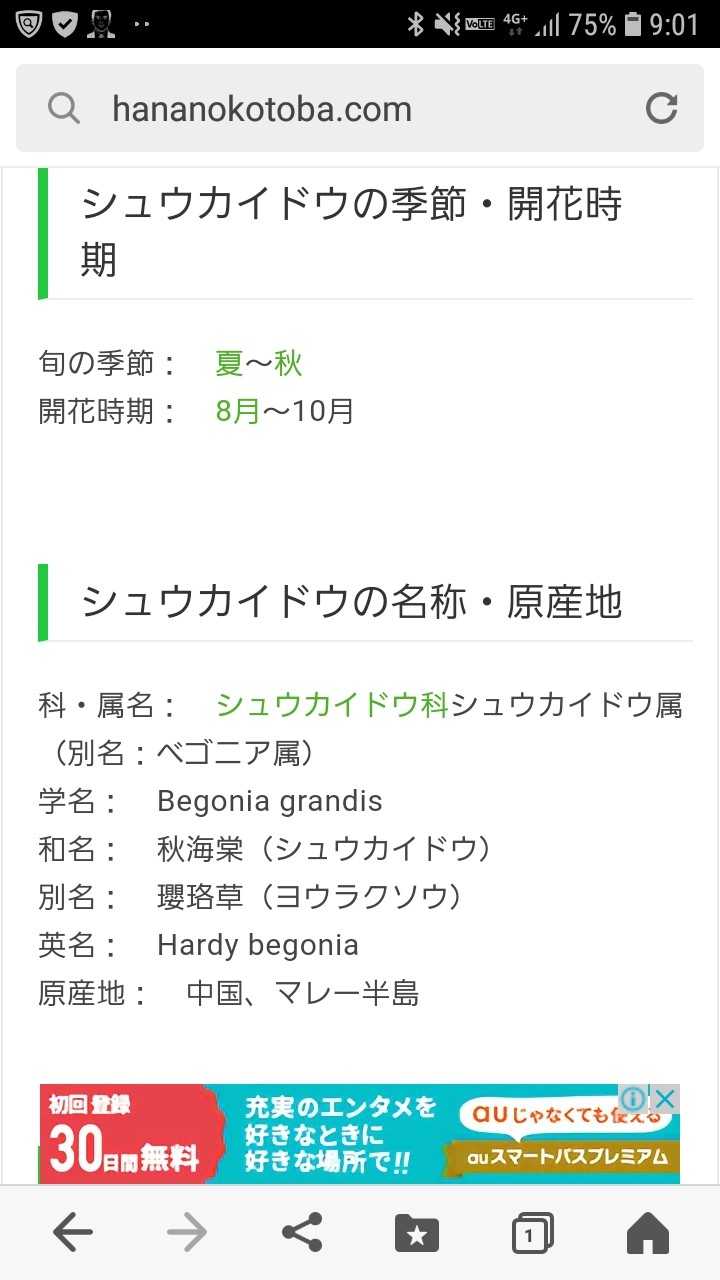Go back with the left arrow
The image size is (720, 1280).
[72, 1233]
